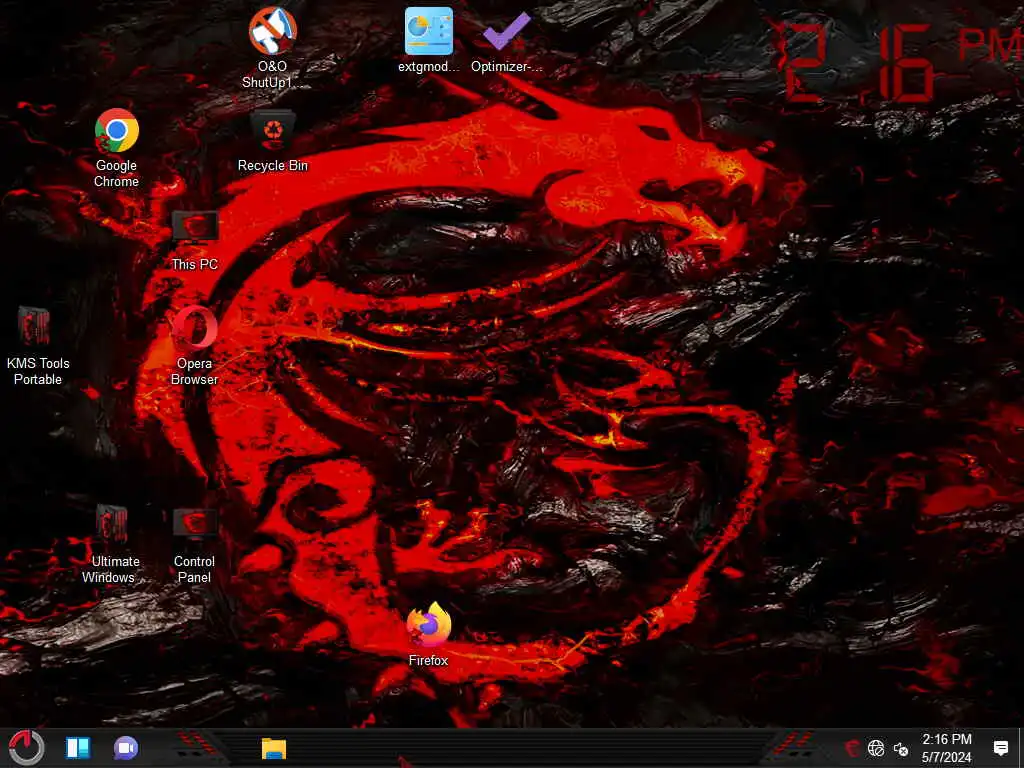Open the O&O ShutUp10 desktop shortcut
The image size is (1024, 768).
click(x=272, y=47)
